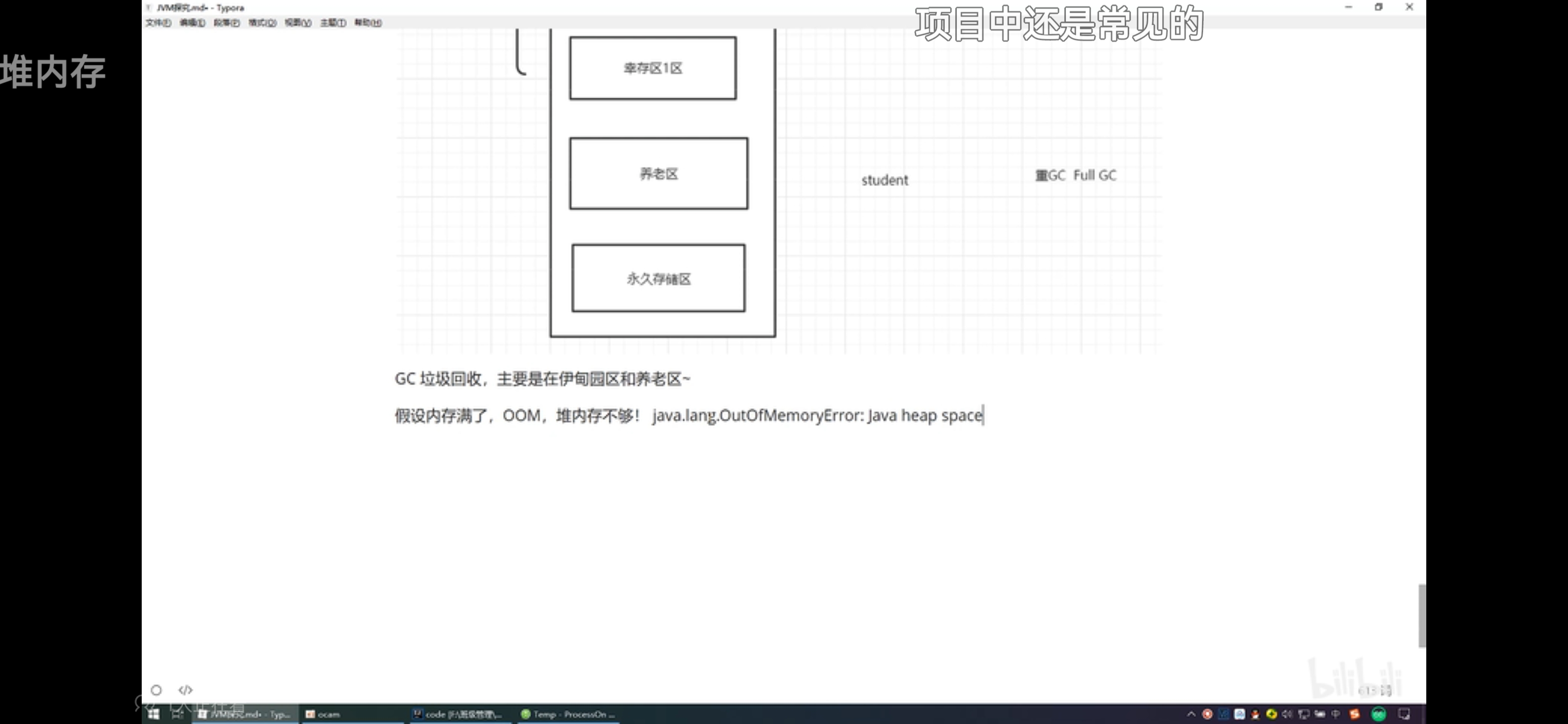Open the 段落 (Paragraph) menu
The height and width of the screenshot is (724, 1568).
[x=227, y=23]
